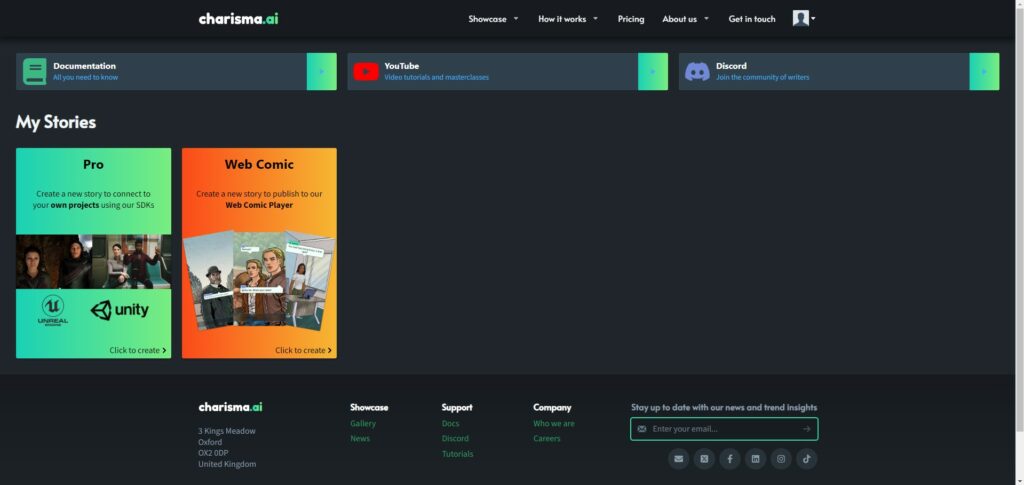Click the Discord logo icon

[697, 71]
